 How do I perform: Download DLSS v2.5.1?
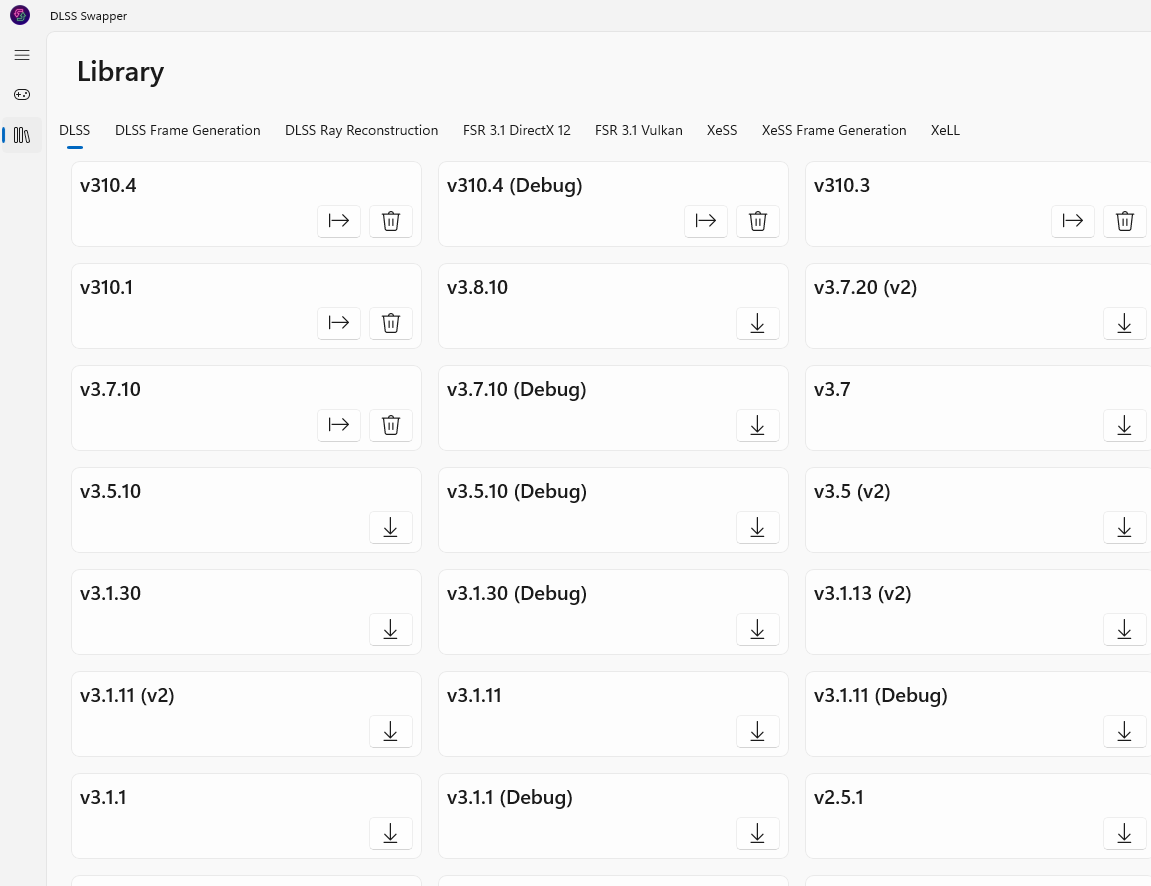(x=1124, y=833)
